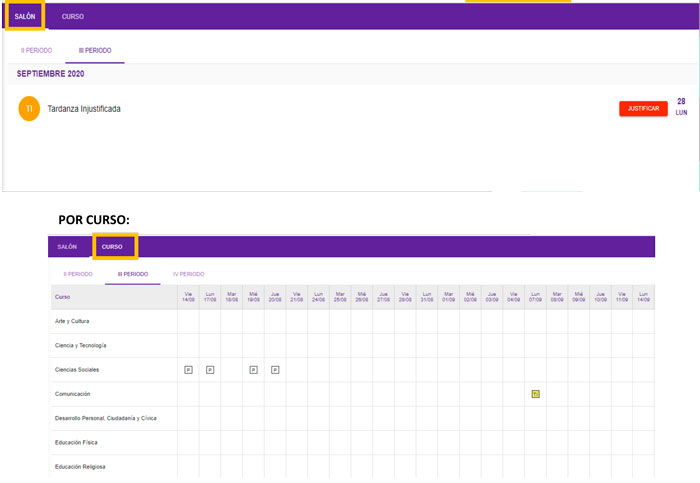The height and width of the screenshot is (483, 700).
Task: Select III PERIODO tab above the course table
Action: (x=132, y=273)
